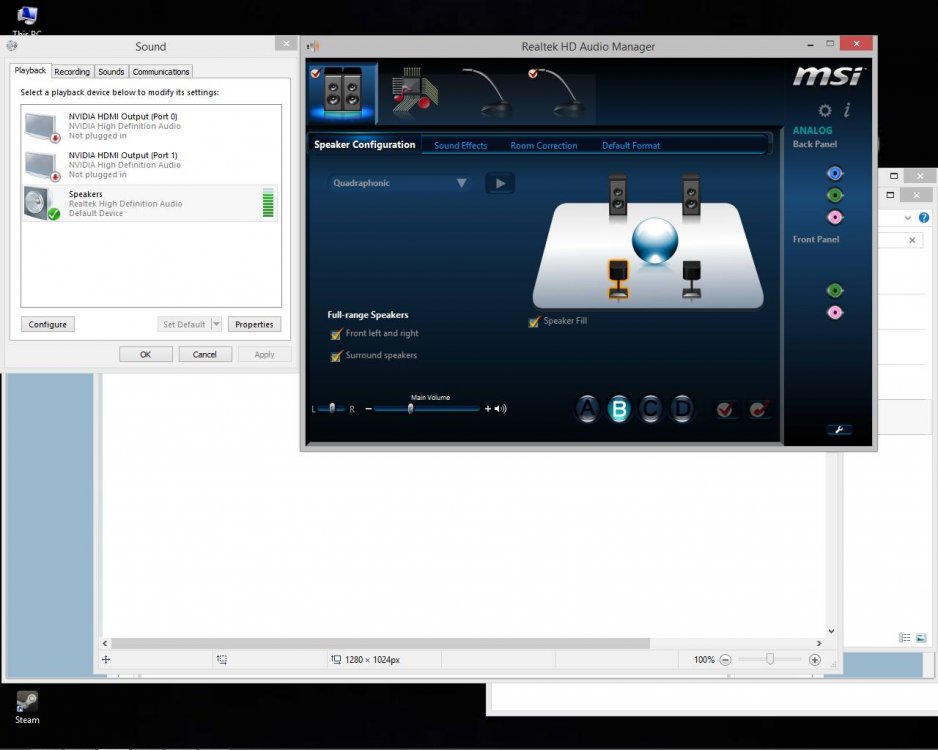
Task: Open the Sounds tab
Action: point(111,71)
